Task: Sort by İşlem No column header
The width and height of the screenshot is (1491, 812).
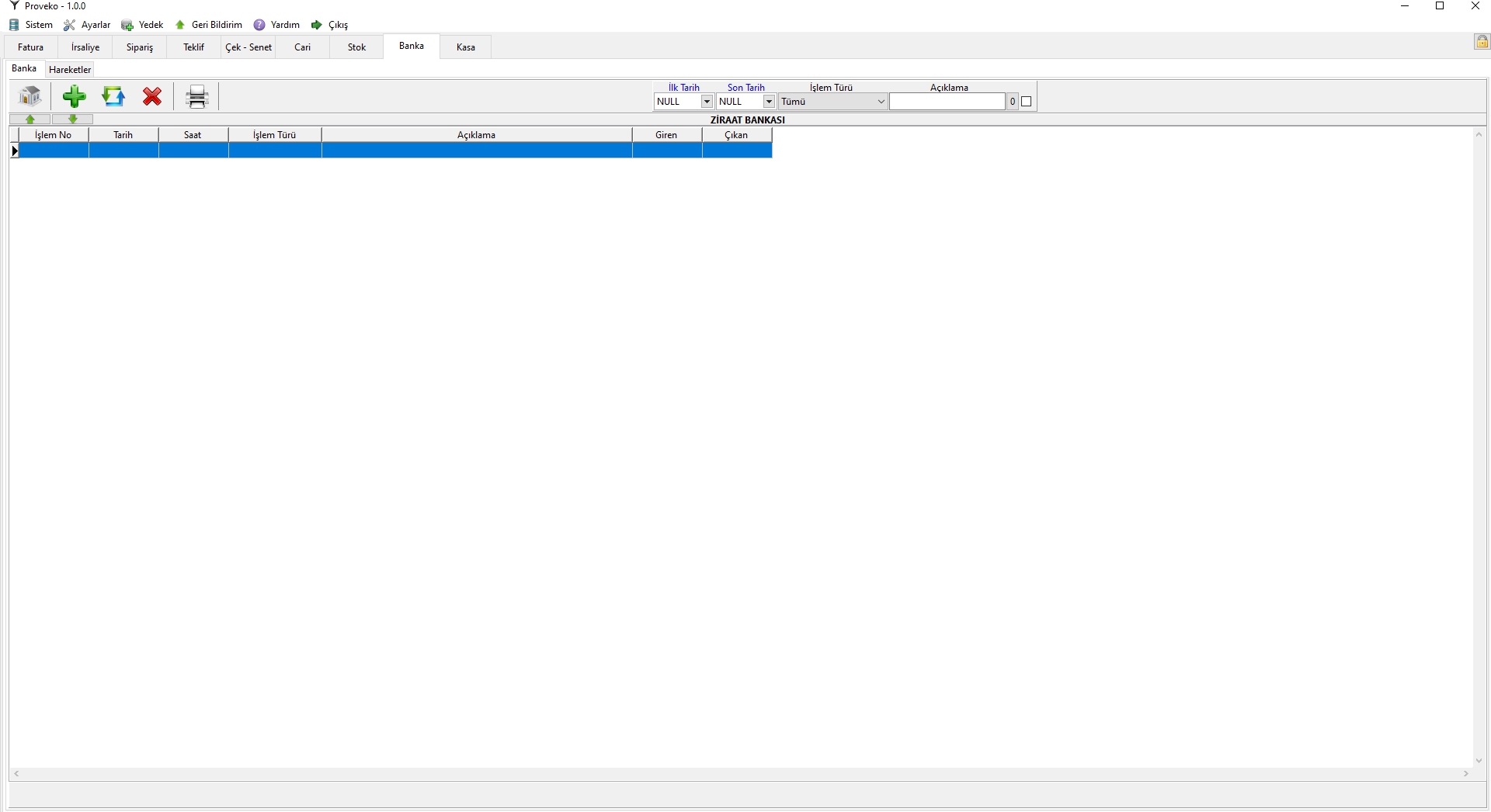Action: click(54, 135)
